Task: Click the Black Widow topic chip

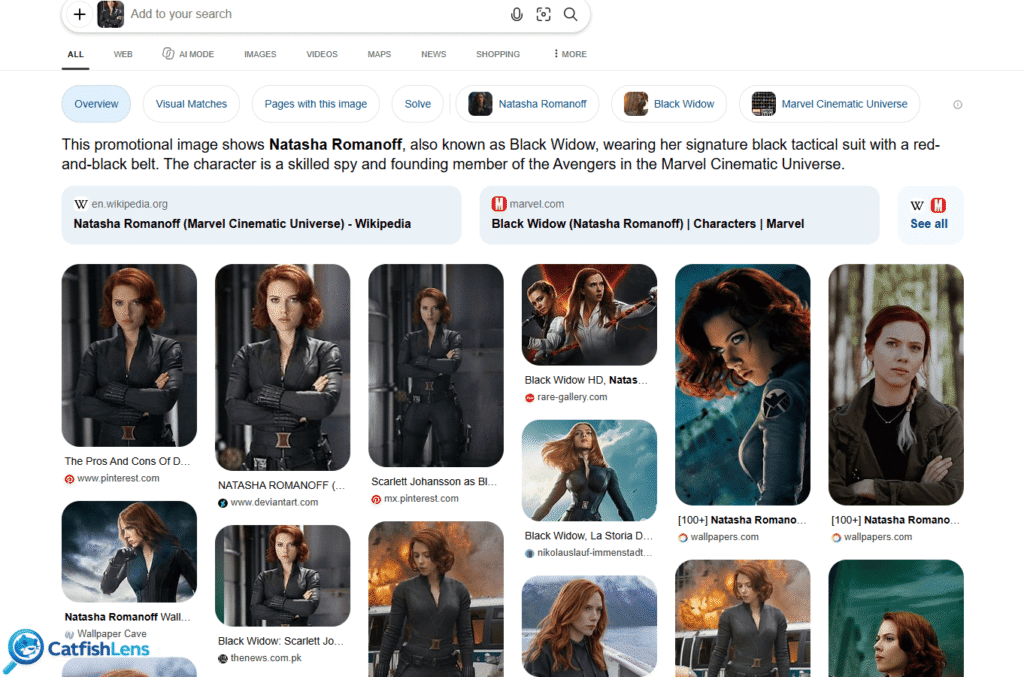Action: coord(669,104)
